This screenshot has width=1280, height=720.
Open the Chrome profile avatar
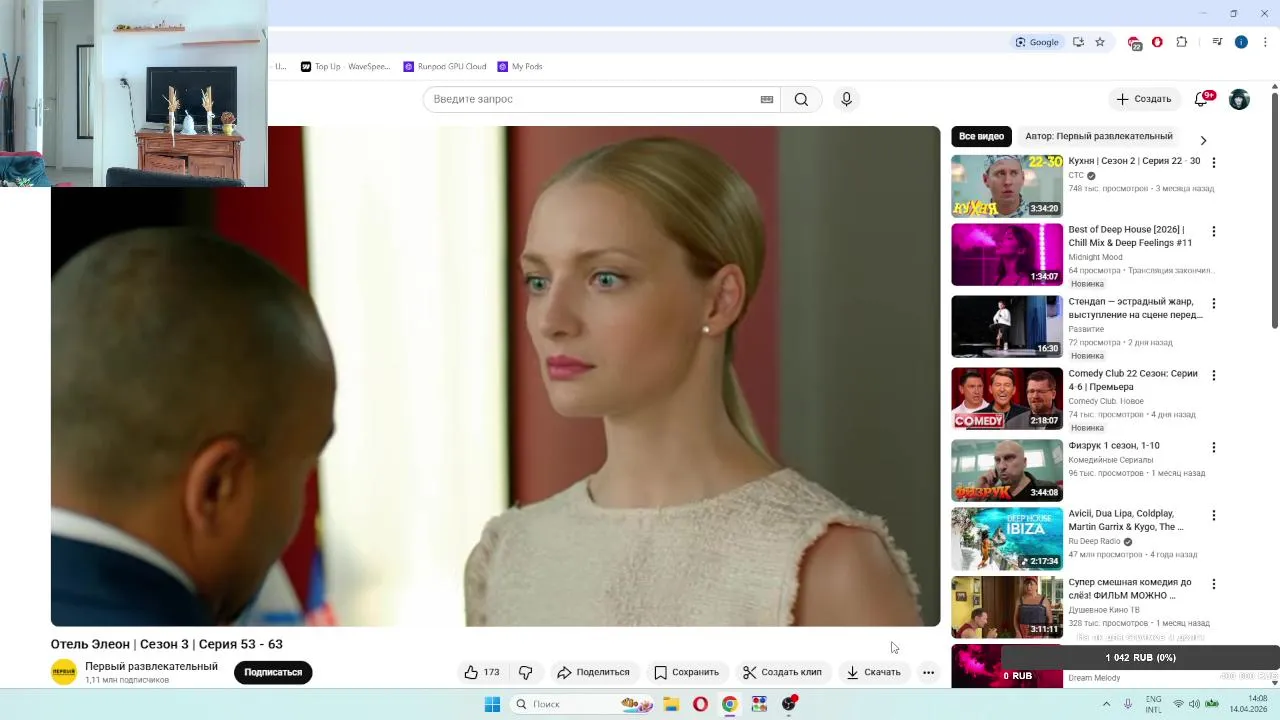[1241, 42]
